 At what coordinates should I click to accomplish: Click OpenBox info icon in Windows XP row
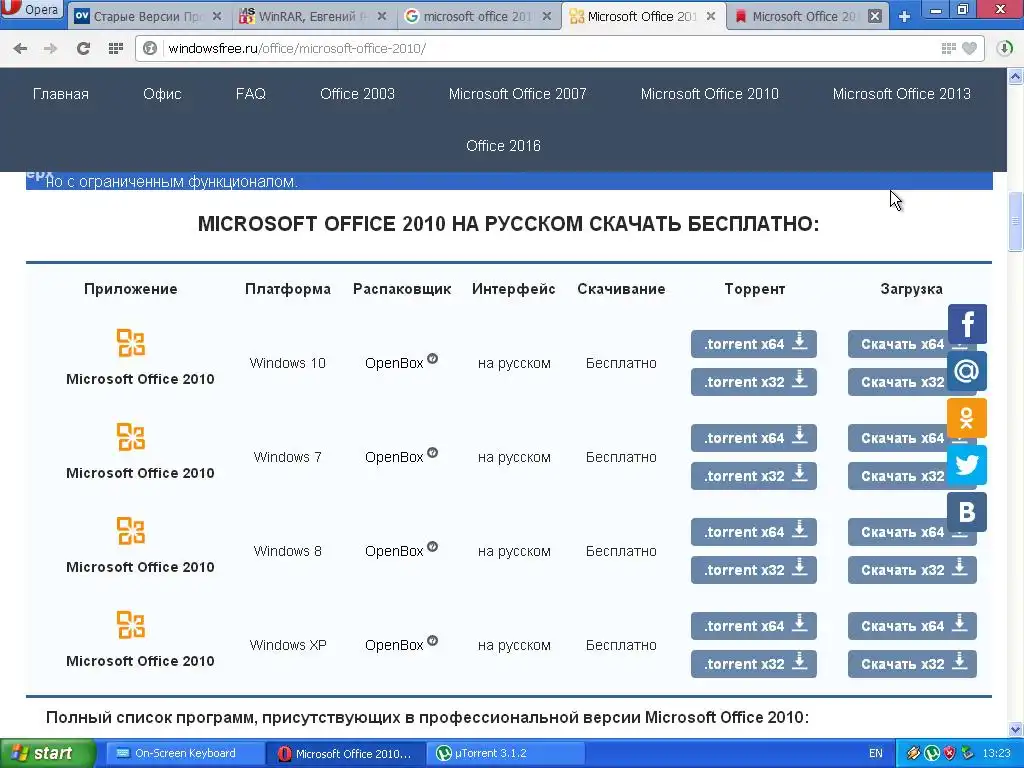pos(432,641)
